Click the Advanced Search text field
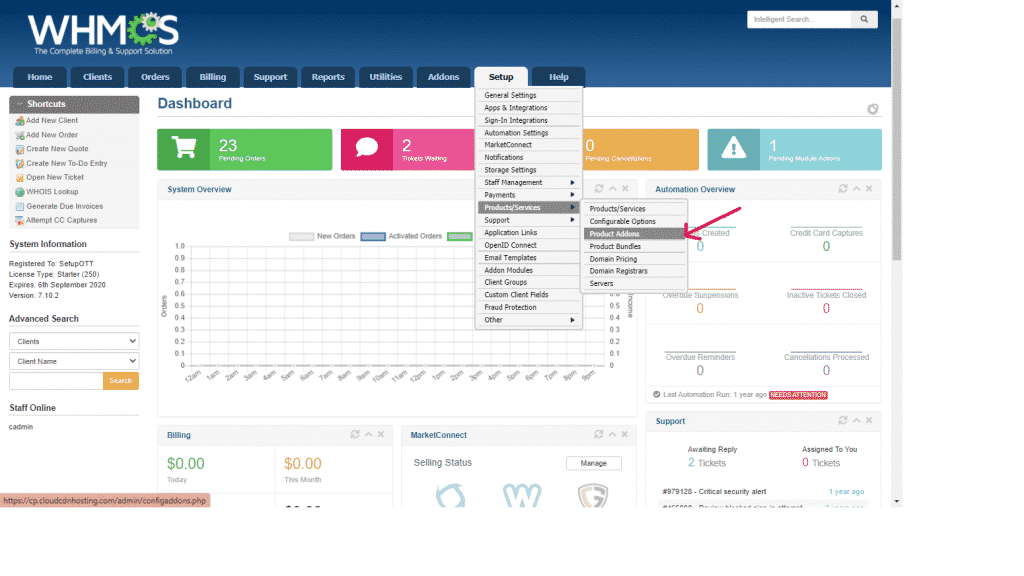The image size is (1024, 576). [x=56, y=381]
